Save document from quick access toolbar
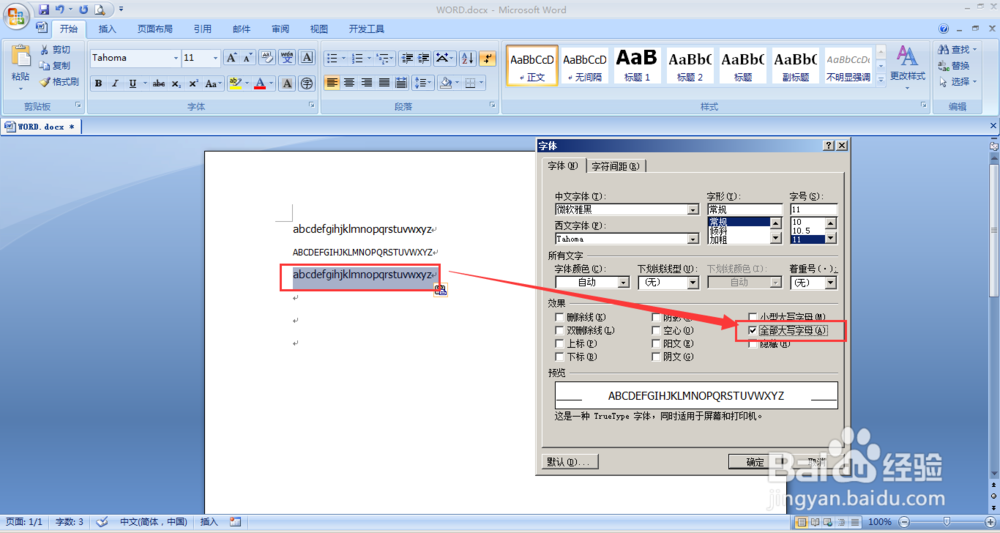1000x533 pixels. pyautogui.click(x=43, y=10)
